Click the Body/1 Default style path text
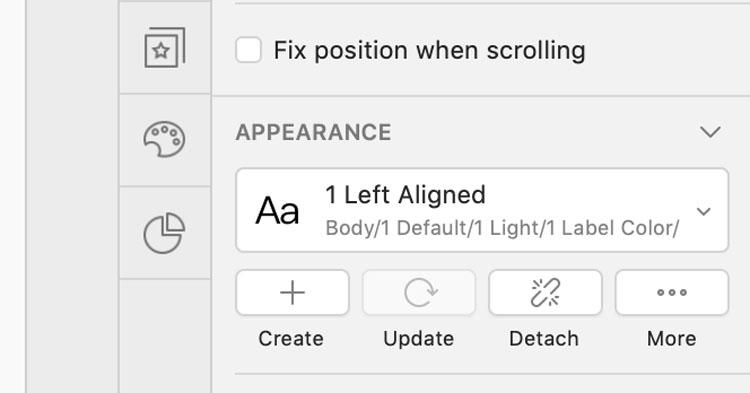This screenshot has height=393, width=750. [x=502, y=229]
